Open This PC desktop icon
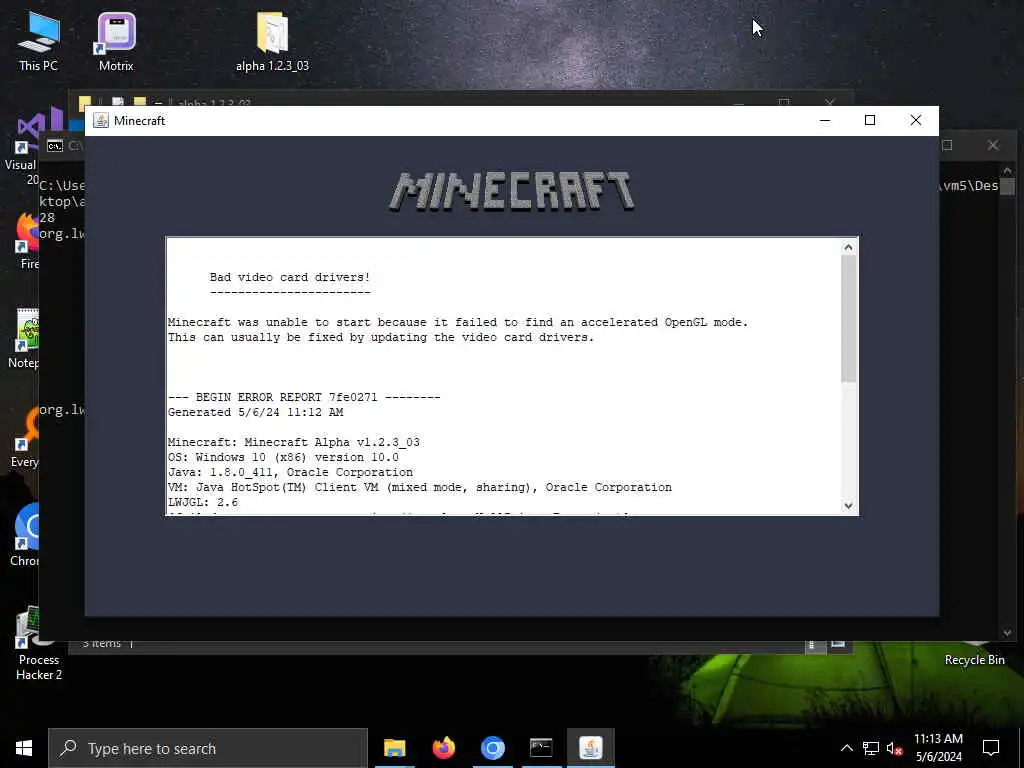The height and width of the screenshot is (768, 1024). (38, 40)
